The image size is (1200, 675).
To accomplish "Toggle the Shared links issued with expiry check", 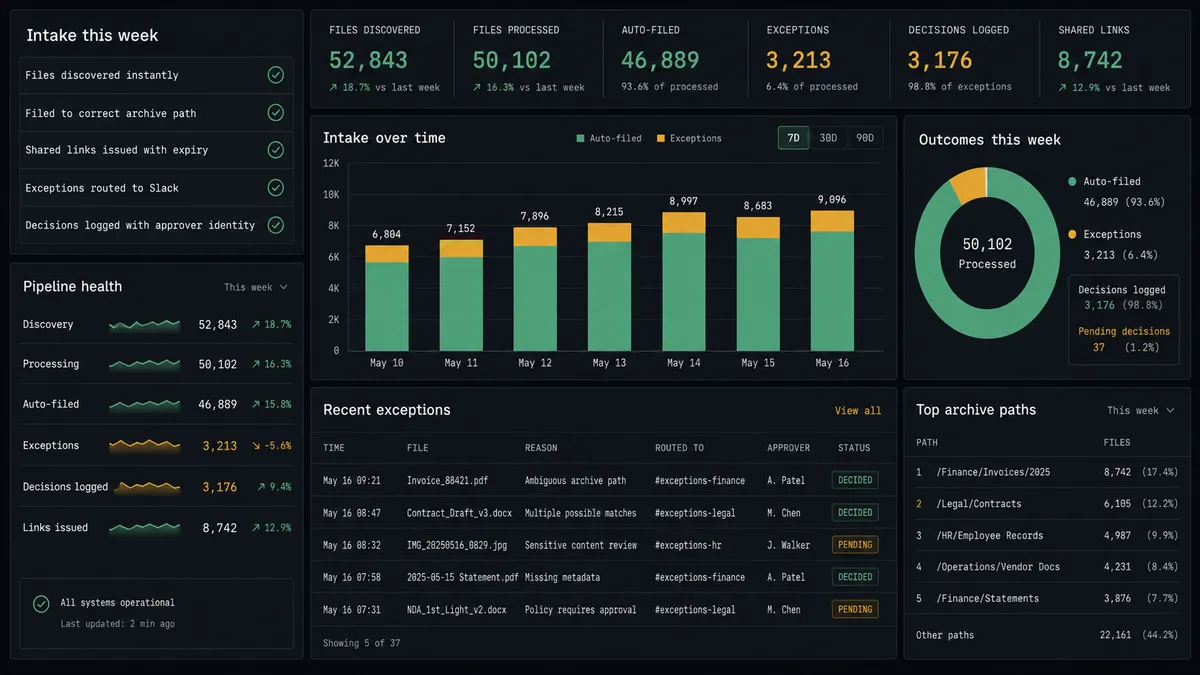I will click(275, 150).
